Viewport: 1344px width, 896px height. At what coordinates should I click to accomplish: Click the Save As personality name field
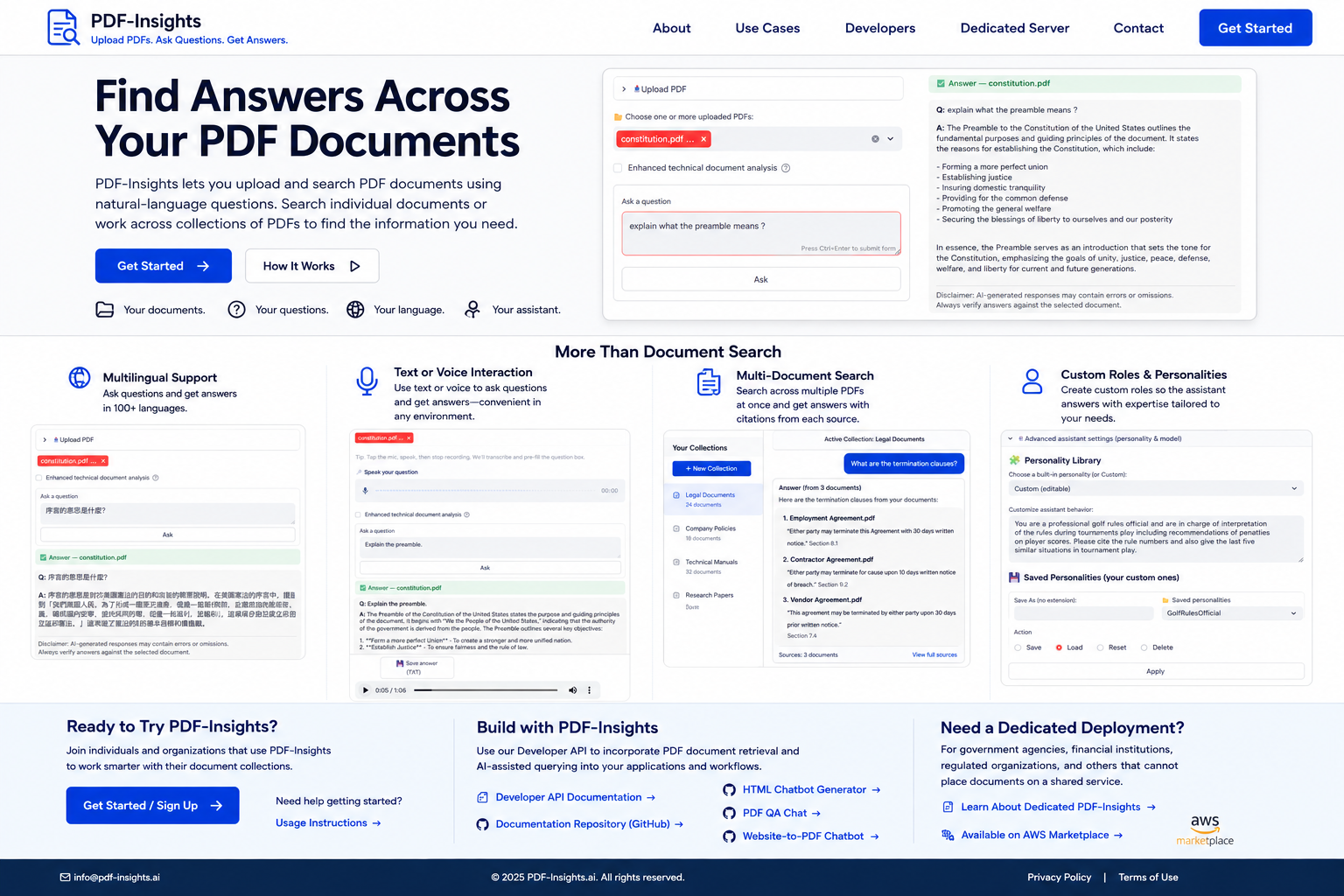pyautogui.click(x=1082, y=613)
